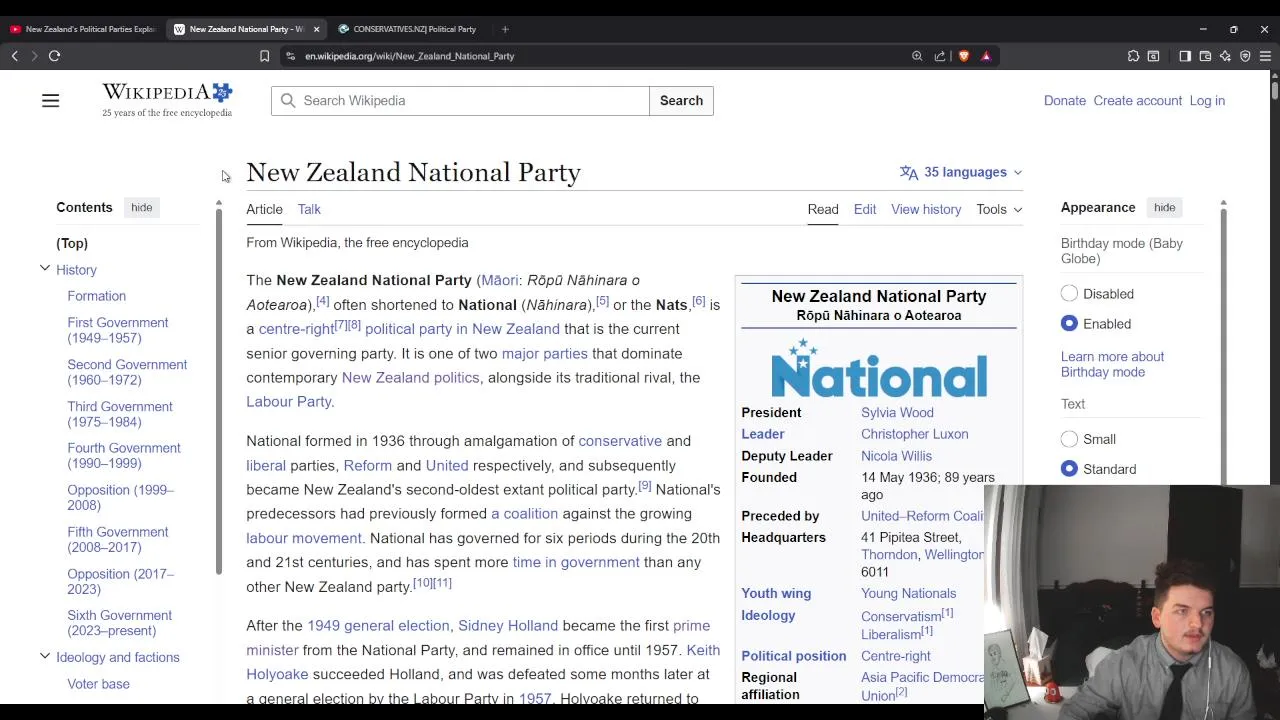
Task: Open the Brave VPN shield icon
Action: coord(1245,56)
